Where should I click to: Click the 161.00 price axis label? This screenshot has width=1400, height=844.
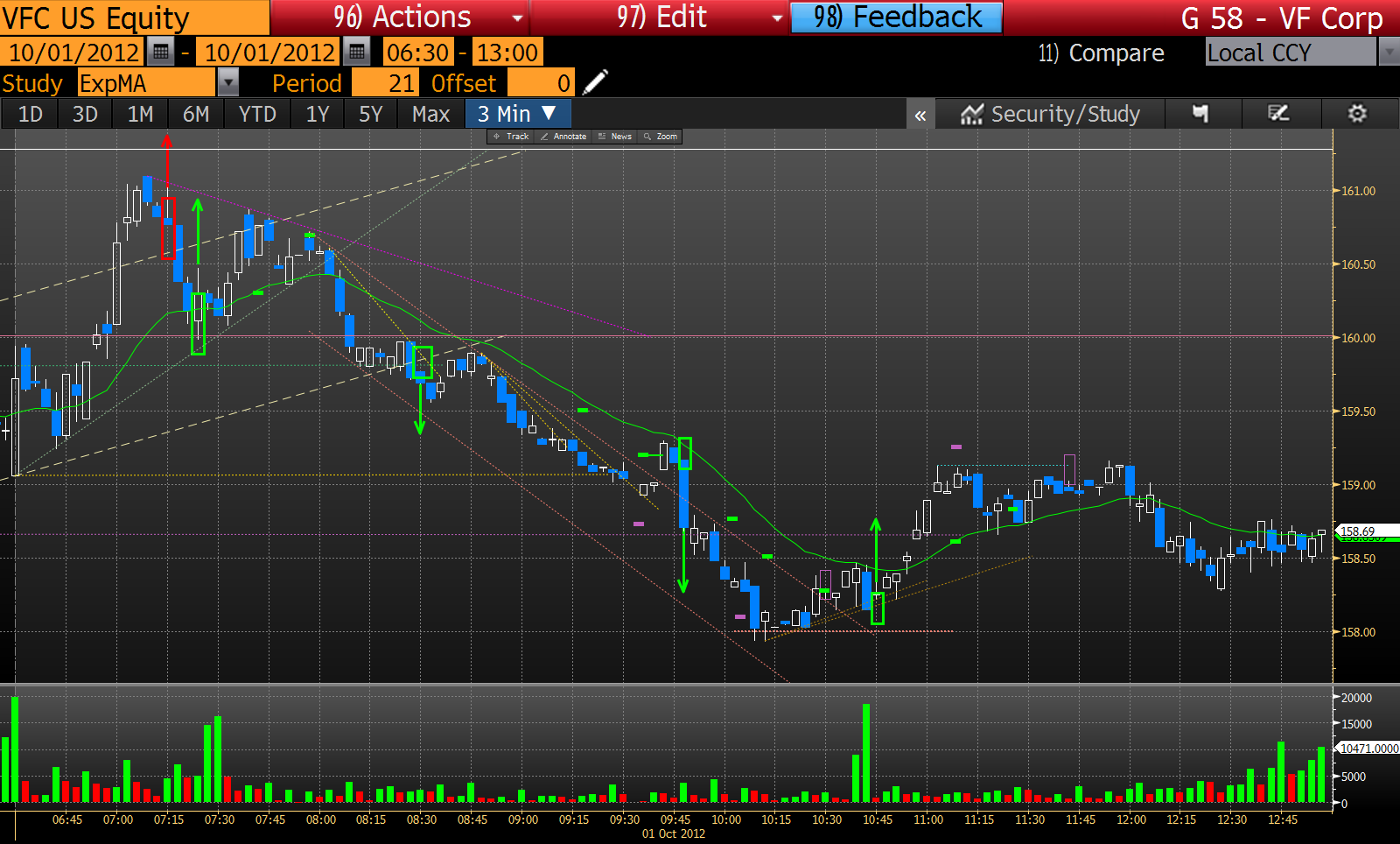coord(1359,191)
